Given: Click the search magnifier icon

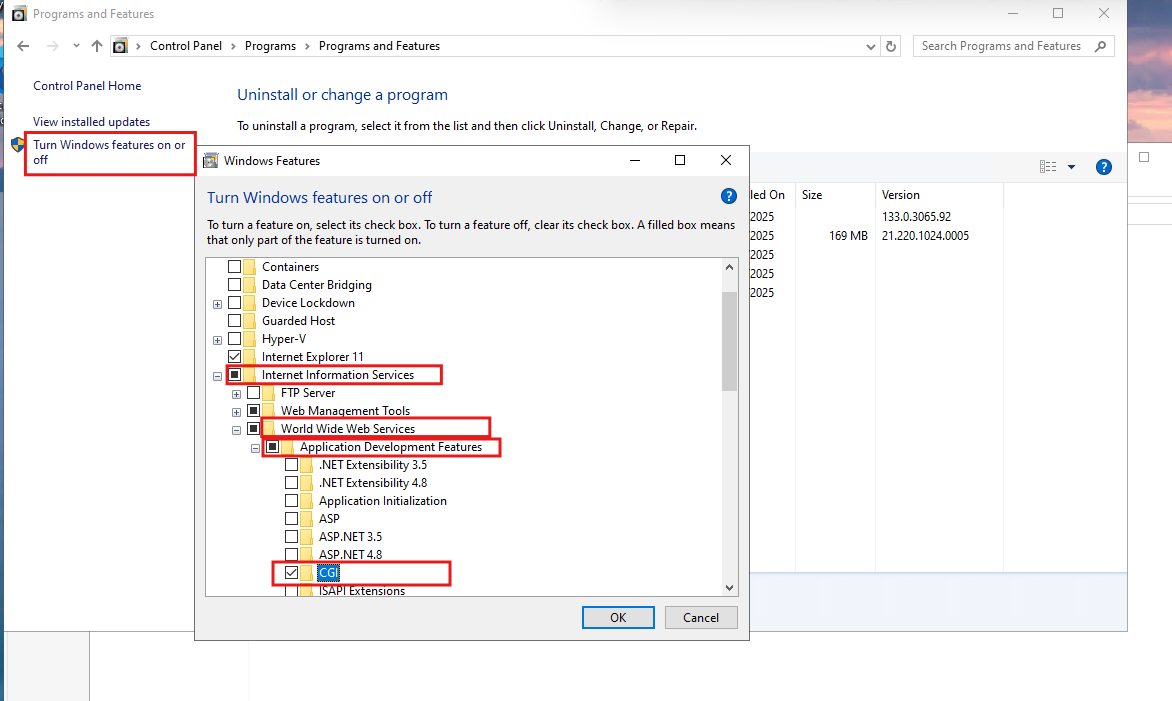Looking at the screenshot, I should coord(1100,46).
